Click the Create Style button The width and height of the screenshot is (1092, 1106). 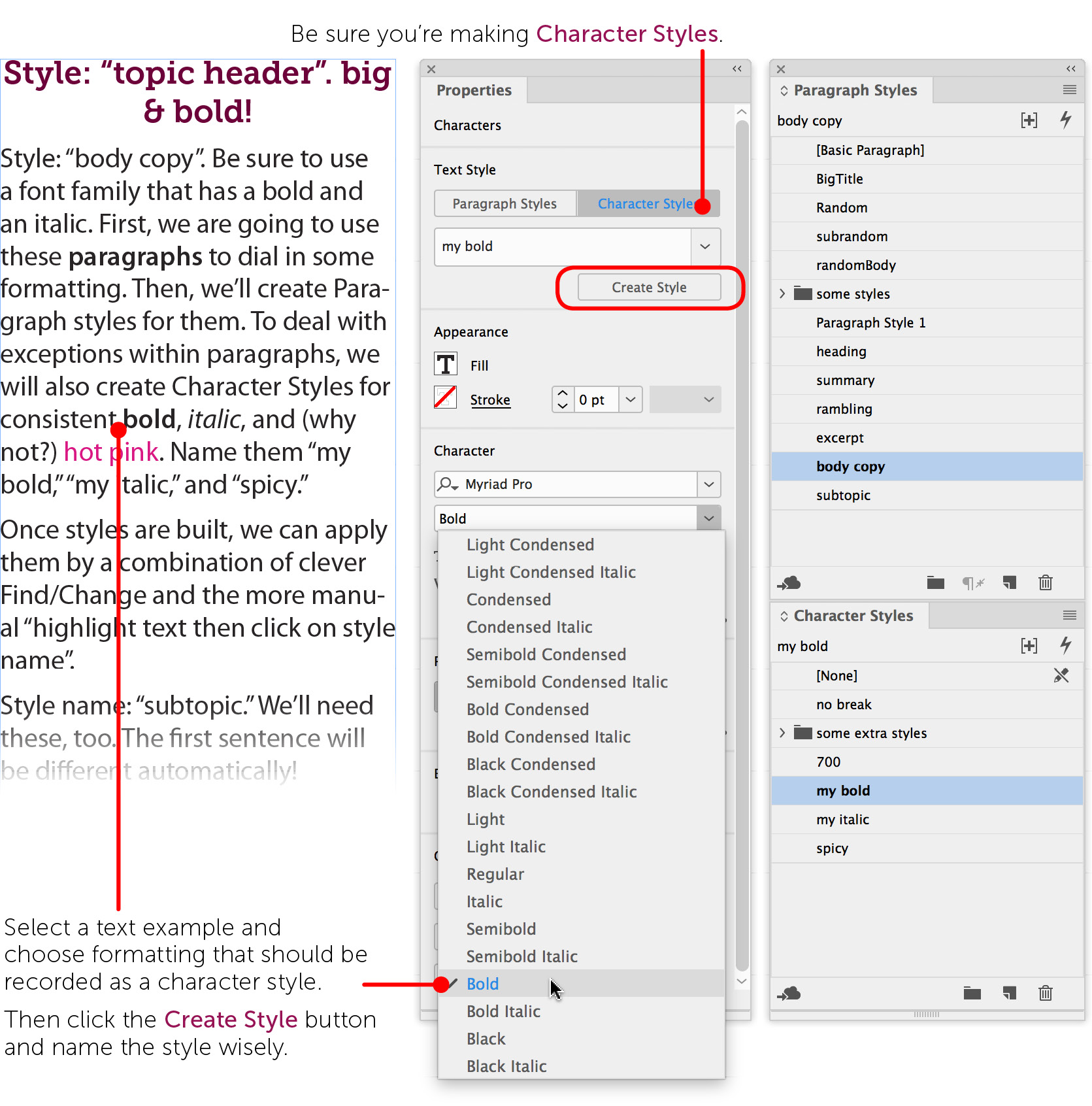pyautogui.click(x=650, y=288)
